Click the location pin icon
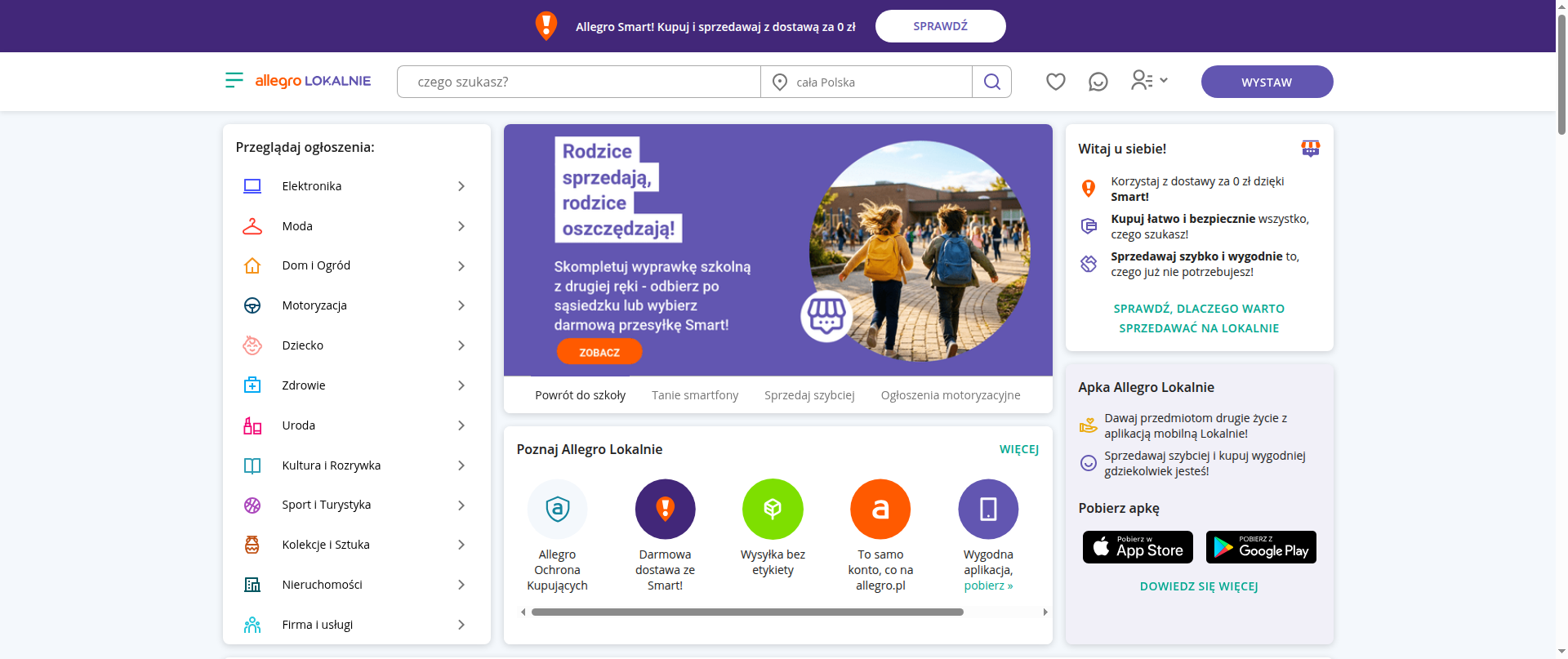Image resolution: width=1568 pixels, height=659 pixels. tap(780, 82)
